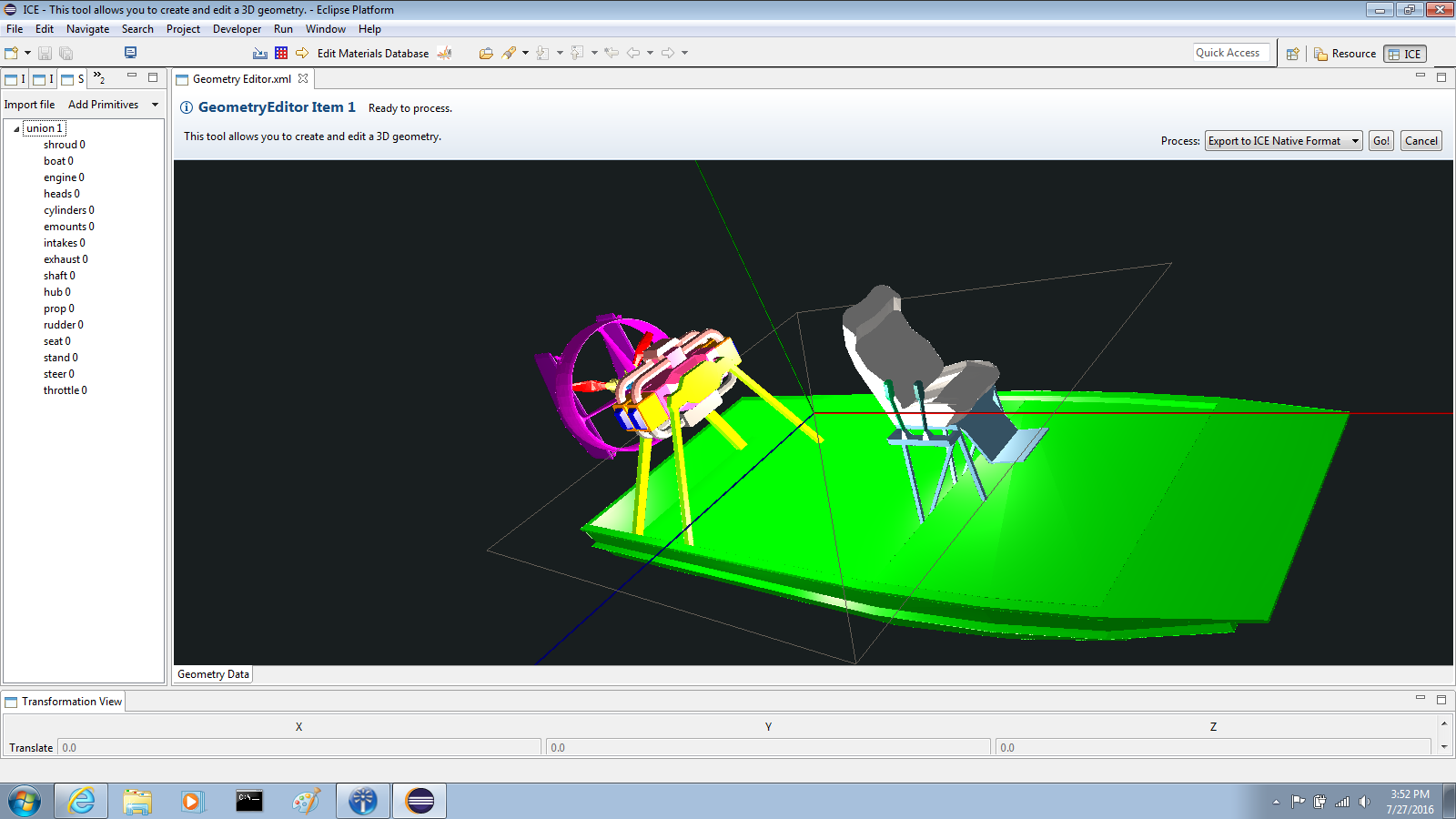Screen dimensions: 1456x819
Task: Open the Window menu
Action: [x=325, y=29]
